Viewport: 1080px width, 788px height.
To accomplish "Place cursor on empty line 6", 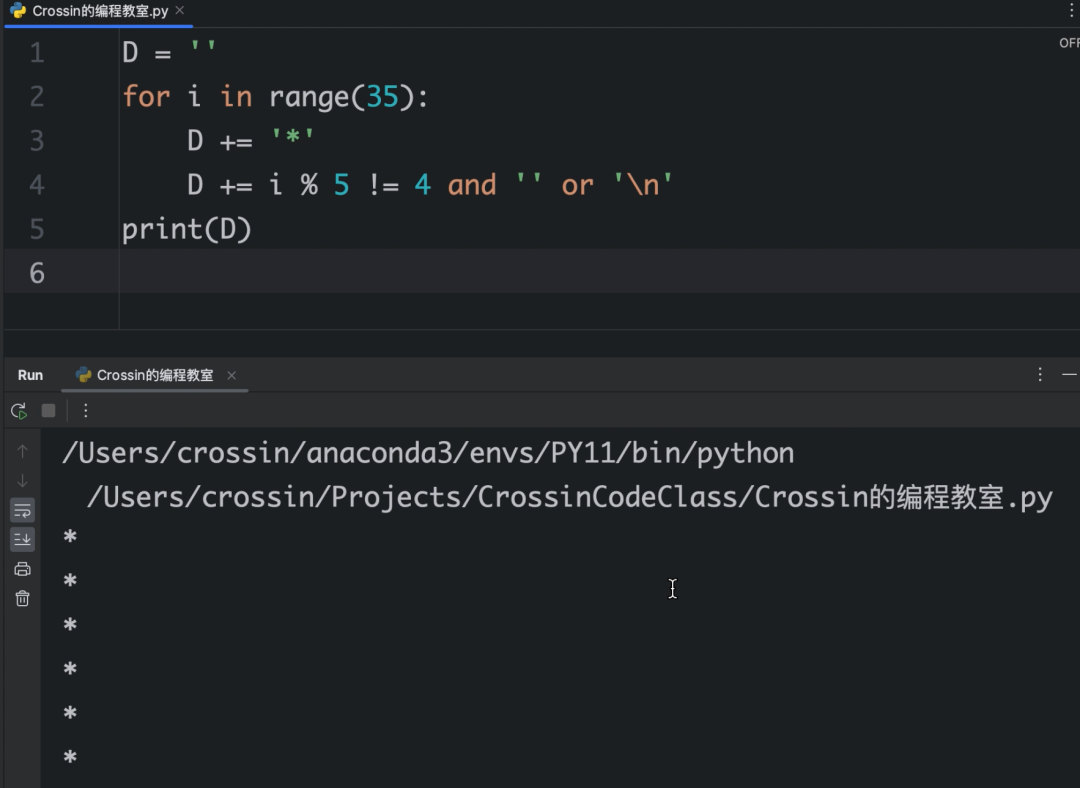I will [599, 271].
